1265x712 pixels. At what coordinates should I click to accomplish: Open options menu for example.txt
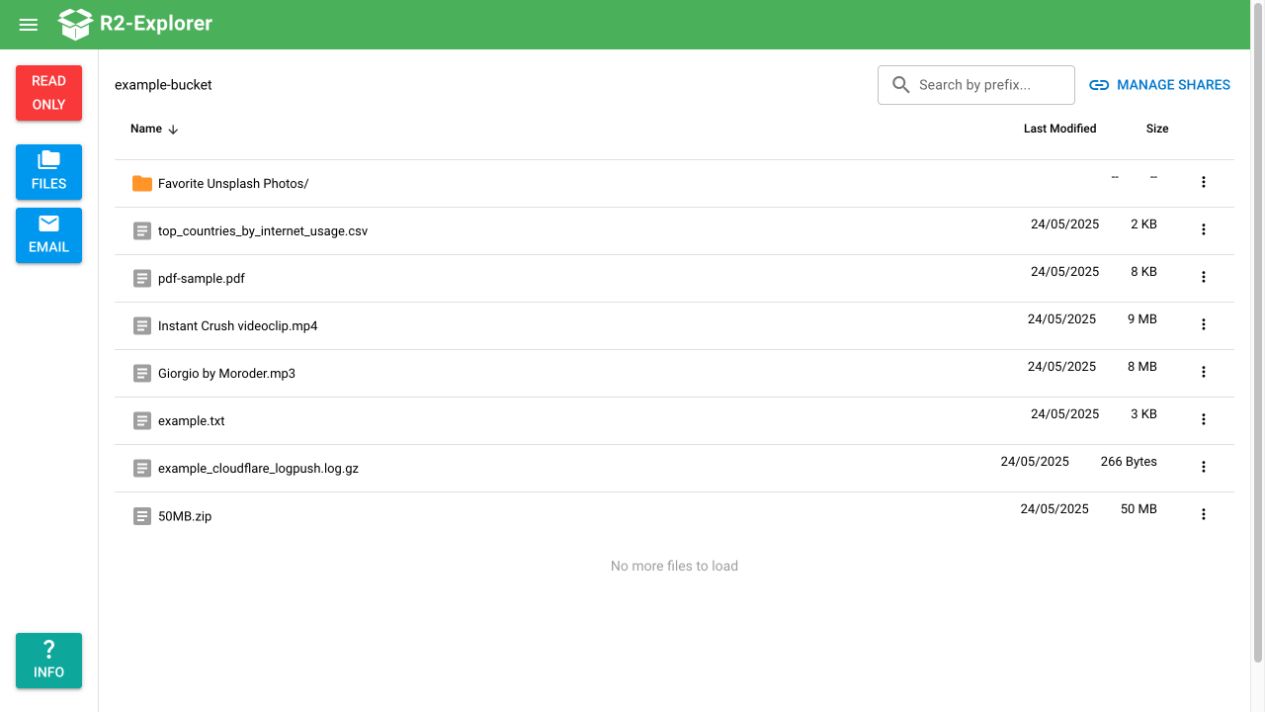[x=1203, y=419]
